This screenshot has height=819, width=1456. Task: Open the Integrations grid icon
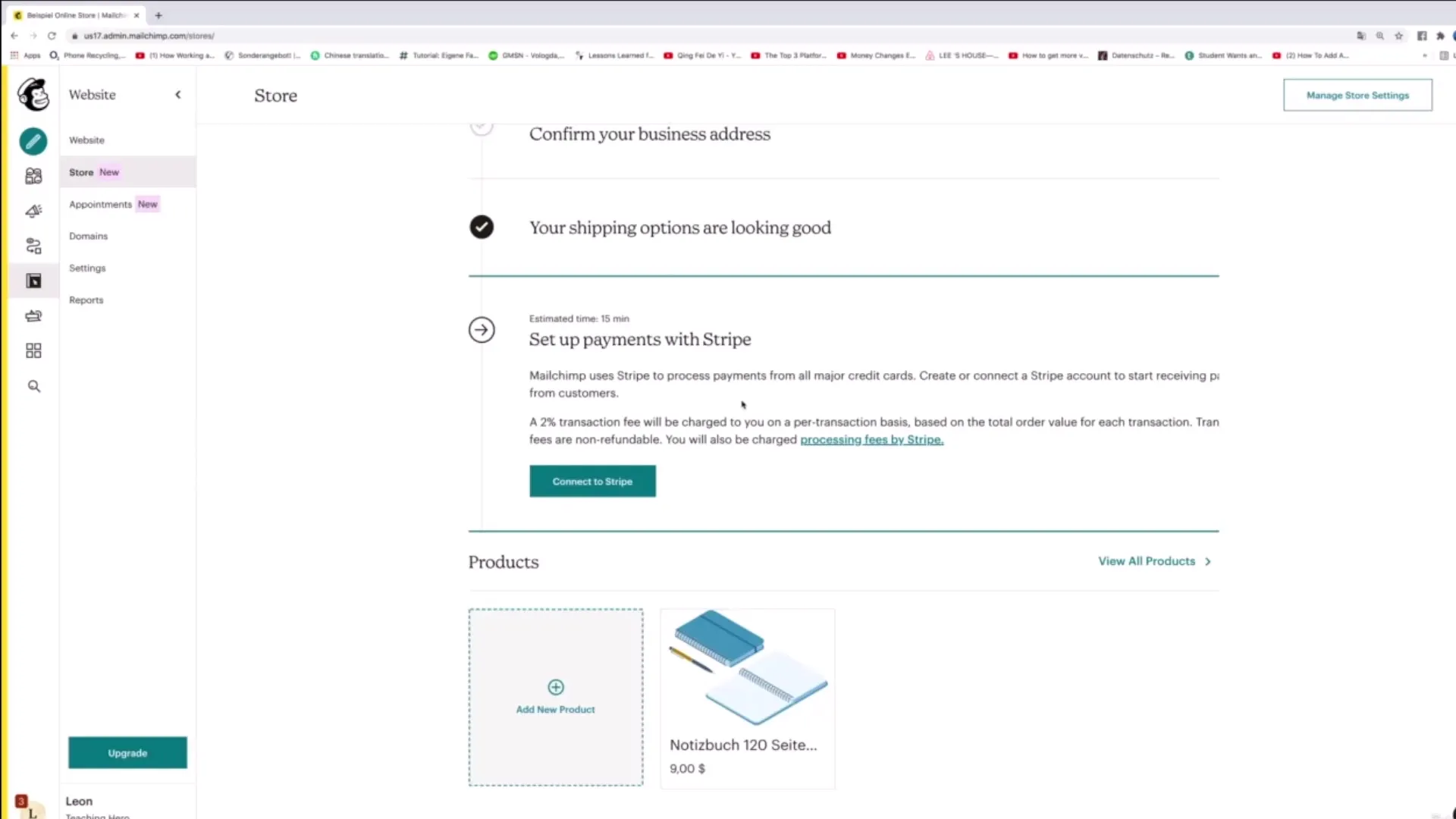[33, 350]
